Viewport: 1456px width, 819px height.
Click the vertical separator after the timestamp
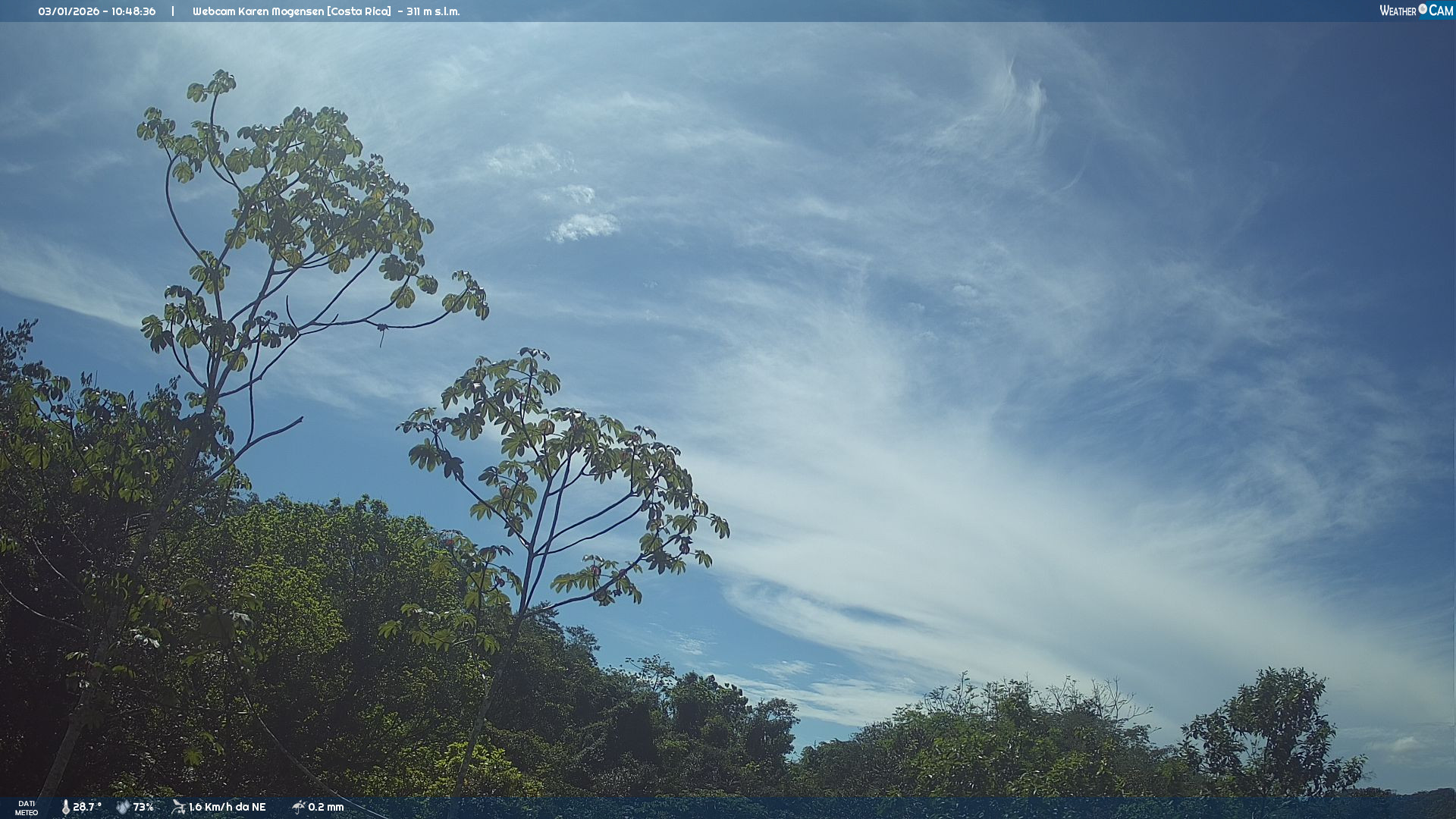[173, 11]
